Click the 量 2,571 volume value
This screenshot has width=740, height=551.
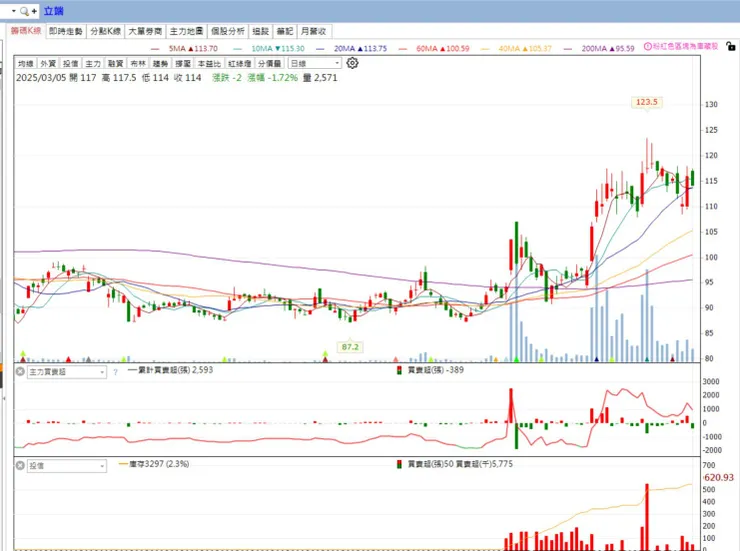[x=320, y=78]
